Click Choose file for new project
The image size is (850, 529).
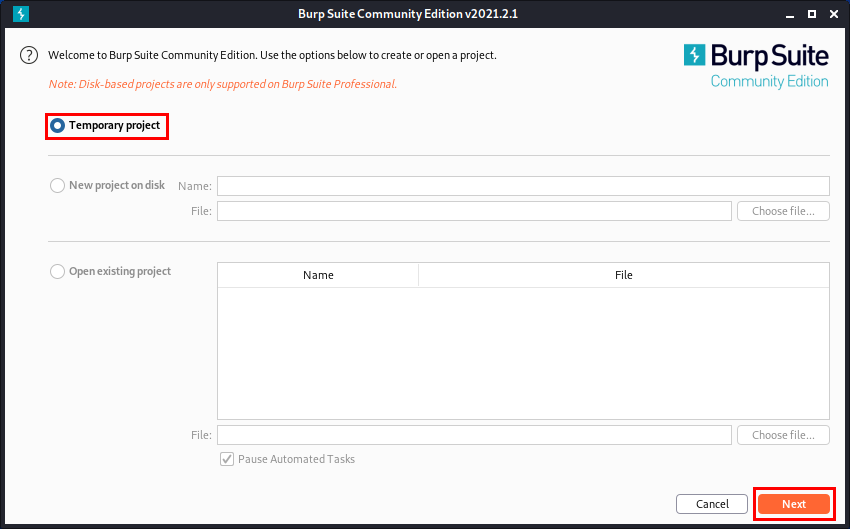click(783, 211)
